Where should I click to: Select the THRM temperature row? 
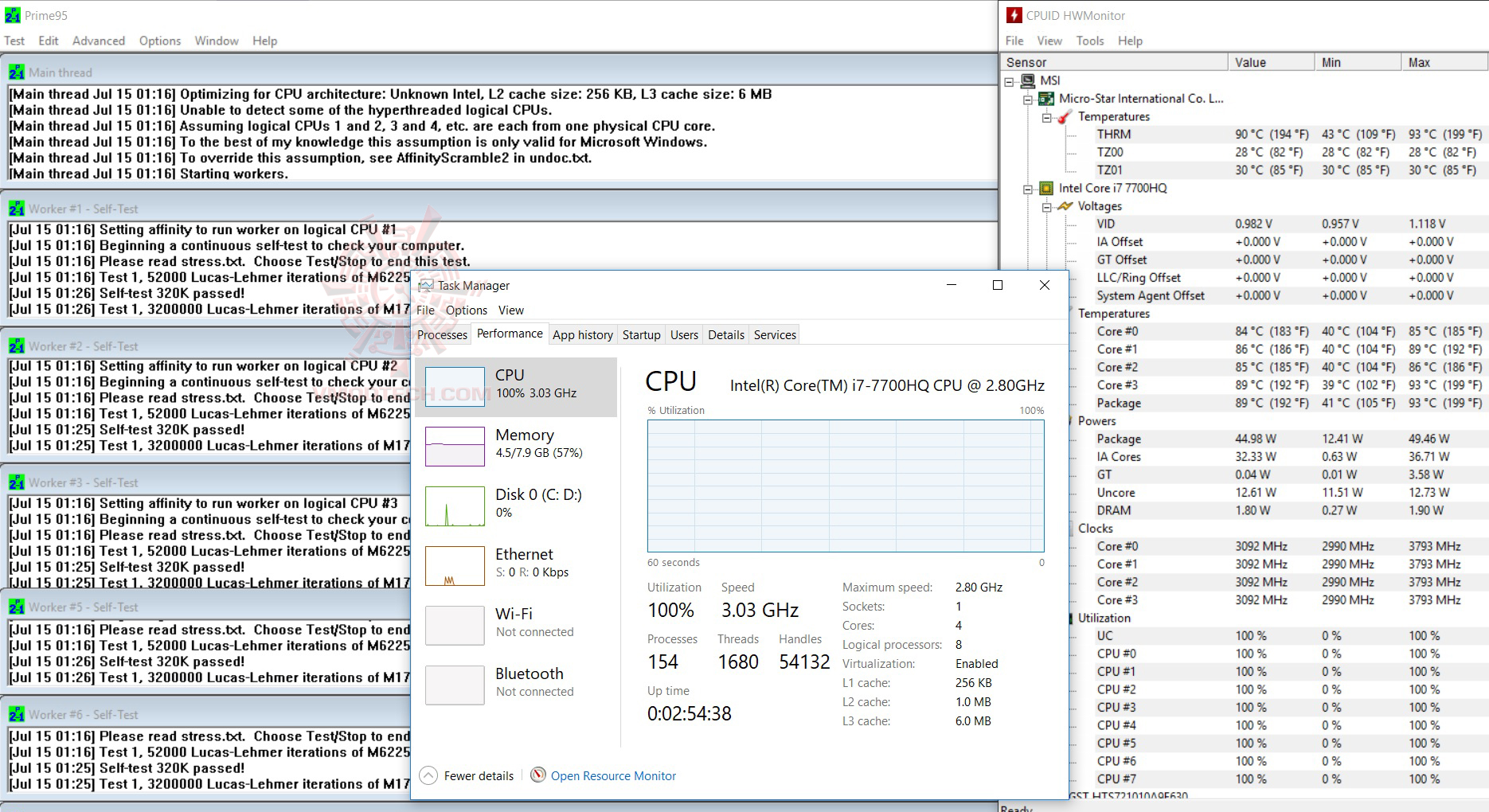(1289, 135)
